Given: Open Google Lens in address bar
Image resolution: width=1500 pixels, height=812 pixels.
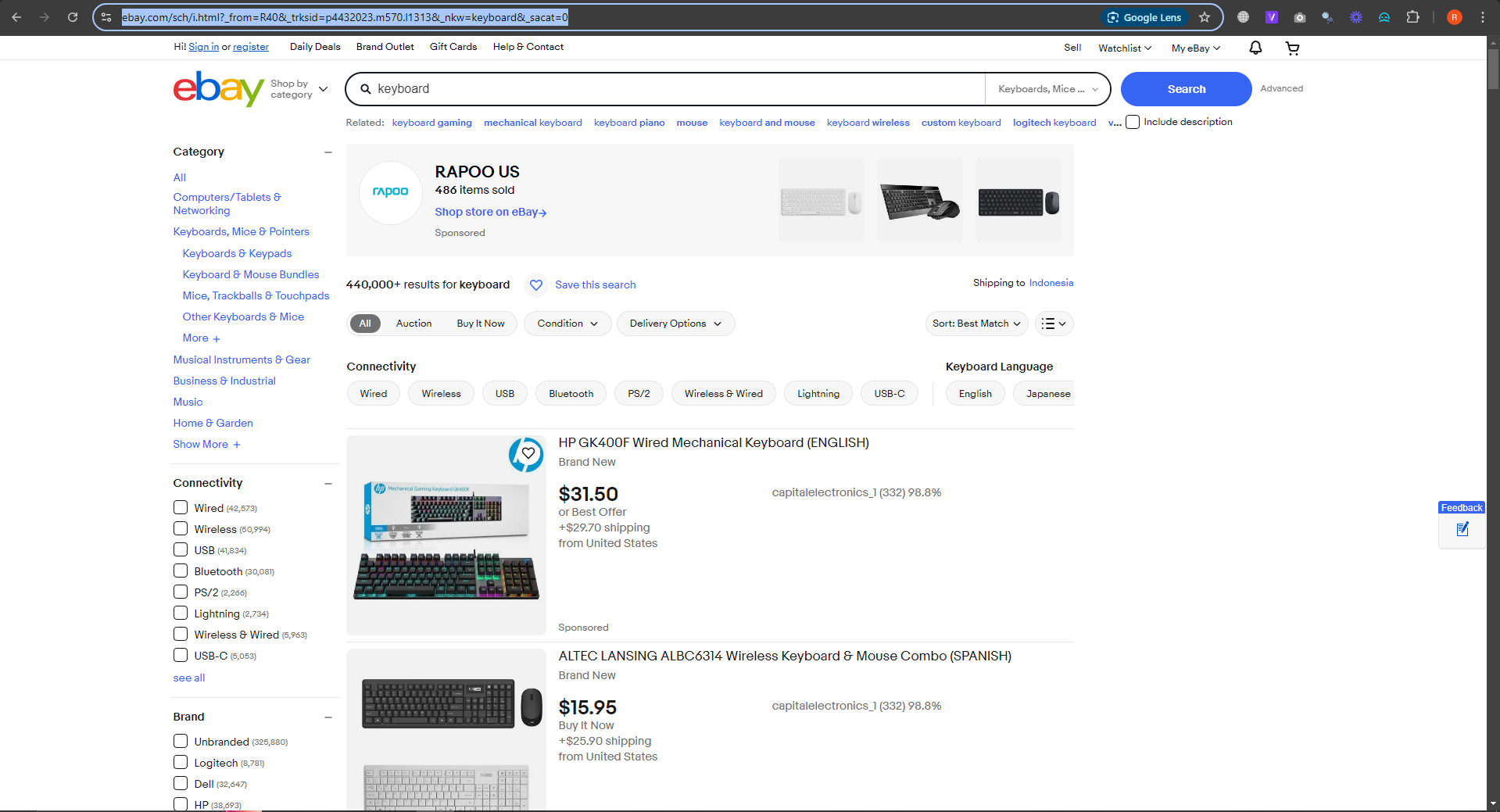Looking at the screenshot, I should click(x=1144, y=17).
